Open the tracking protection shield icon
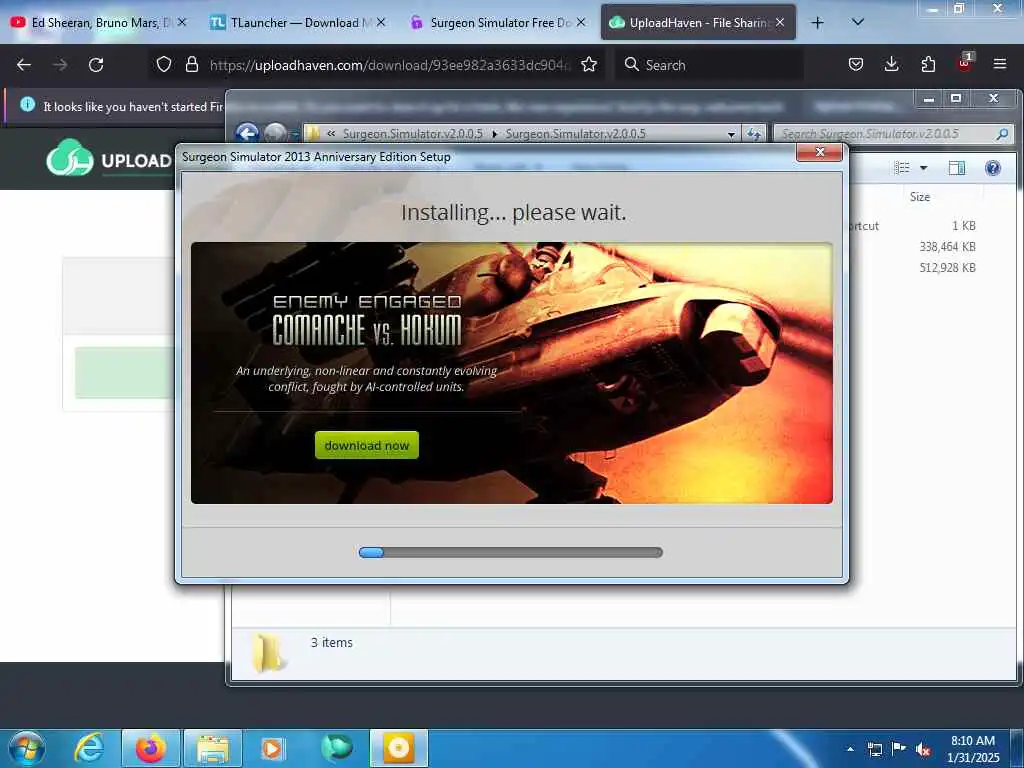This screenshot has height=768, width=1024. [164, 64]
